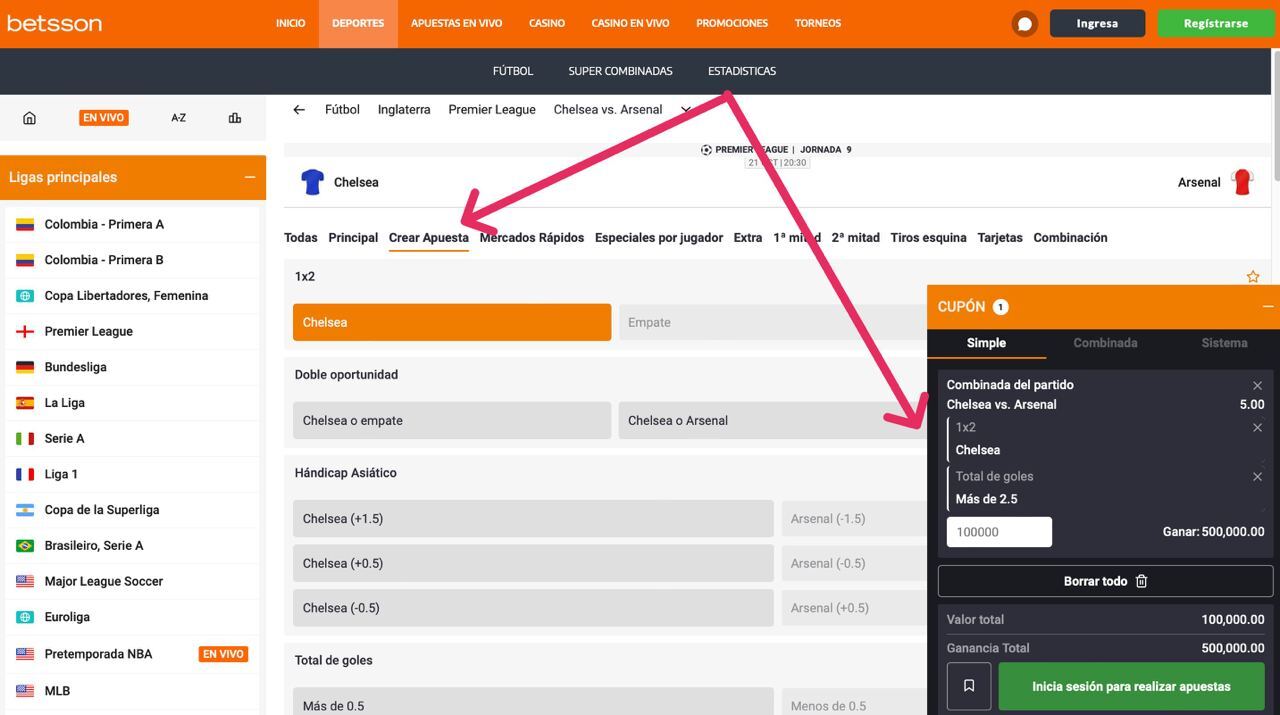This screenshot has height=715, width=1280.
Task: Select the Combinada bet slip tab
Action: [x=1105, y=343]
